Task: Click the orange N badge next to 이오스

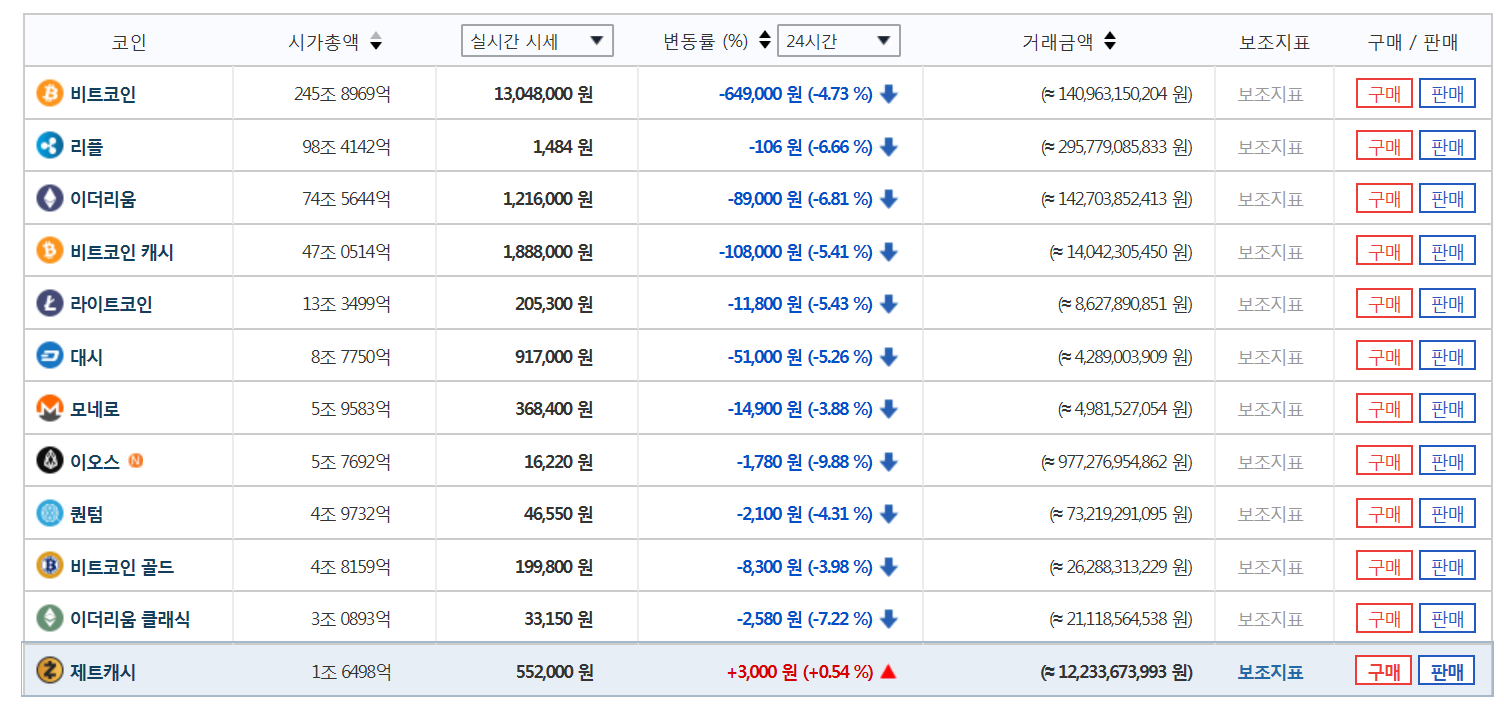Action: [136, 461]
